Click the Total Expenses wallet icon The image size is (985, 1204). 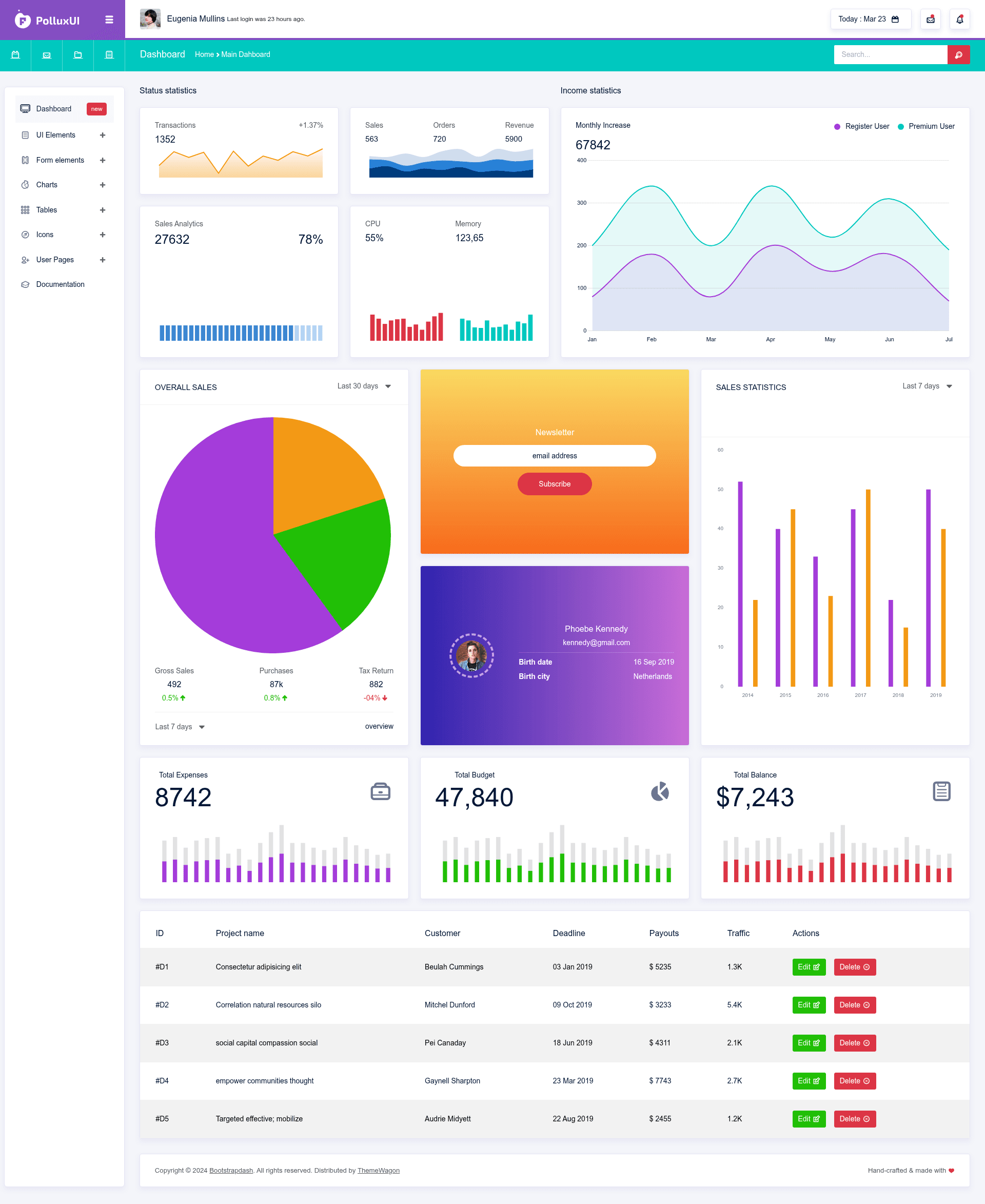380,791
